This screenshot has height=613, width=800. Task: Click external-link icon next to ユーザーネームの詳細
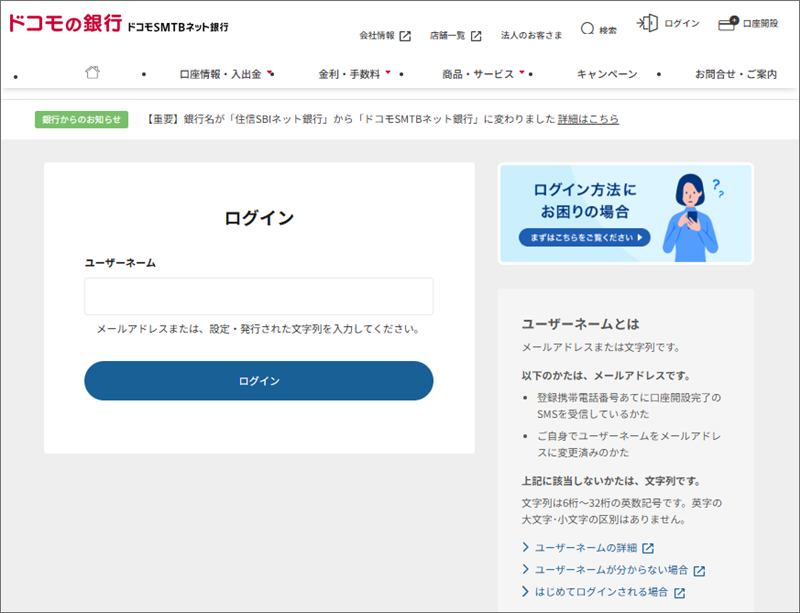tap(648, 548)
